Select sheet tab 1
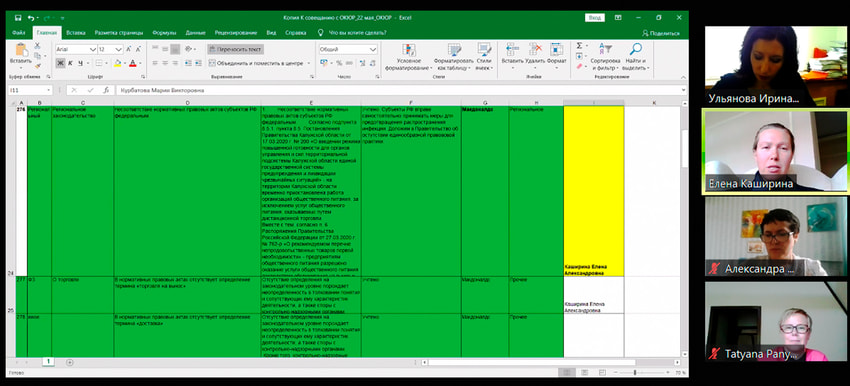Image resolution: width=850 pixels, height=386 pixels. [48, 361]
